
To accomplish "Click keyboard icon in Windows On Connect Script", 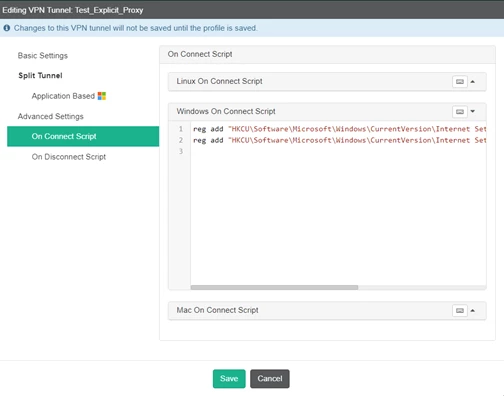I will tap(460, 112).
